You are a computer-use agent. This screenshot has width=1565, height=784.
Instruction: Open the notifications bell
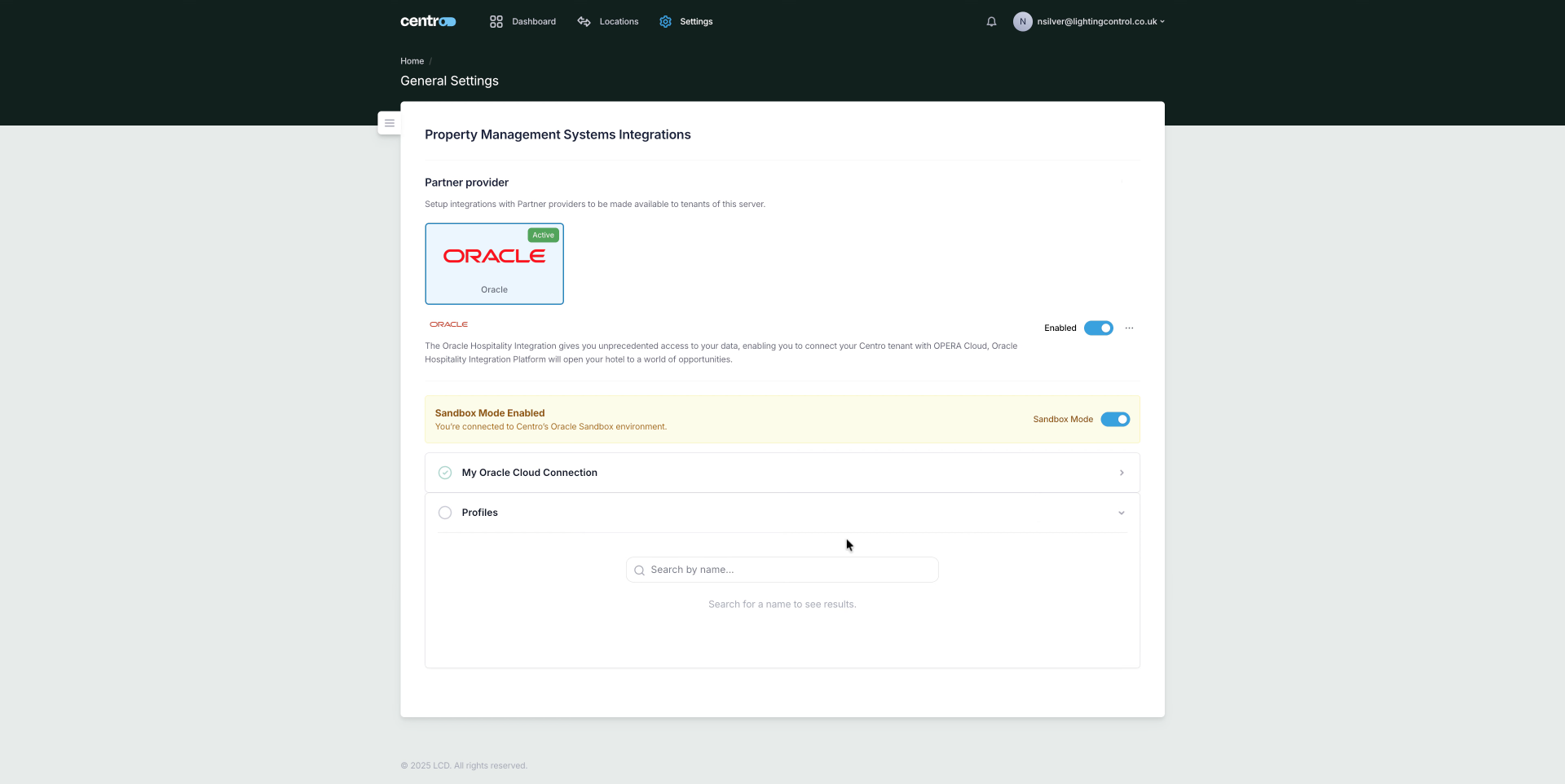click(x=991, y=21)
